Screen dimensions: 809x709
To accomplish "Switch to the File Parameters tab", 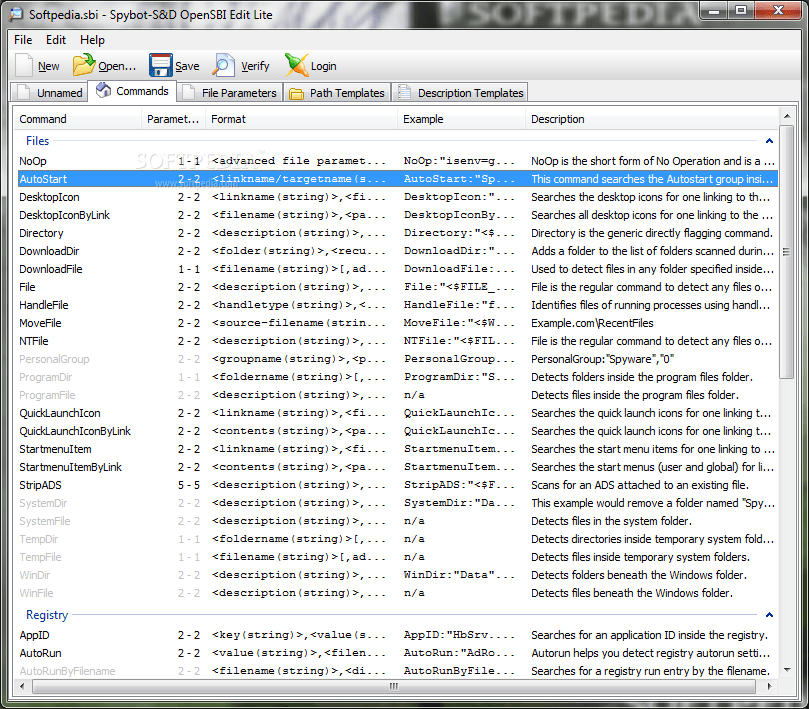I will click(x=231, y=93).
